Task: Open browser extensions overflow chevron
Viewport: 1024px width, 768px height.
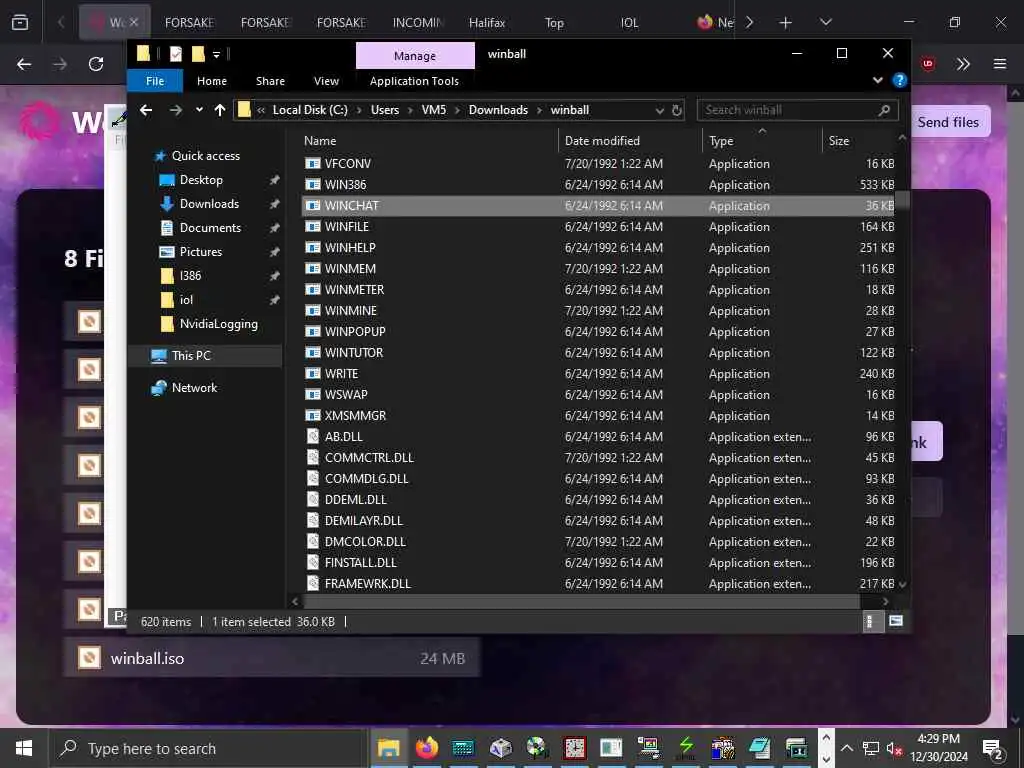Action: click(x=963, y=64)
